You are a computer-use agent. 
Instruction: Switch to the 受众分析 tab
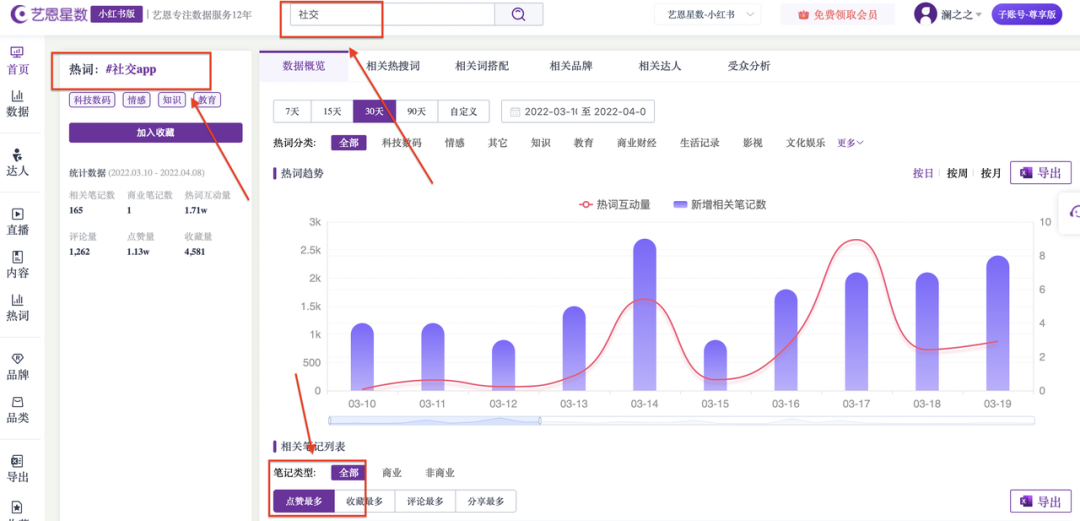749,67
